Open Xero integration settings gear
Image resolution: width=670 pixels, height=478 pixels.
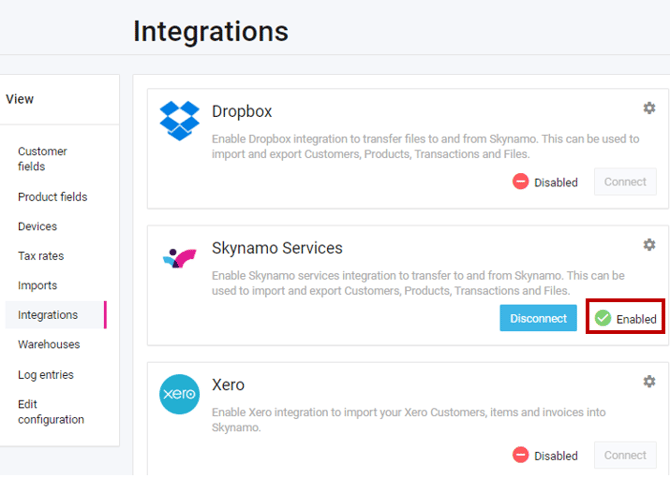(649, 381)
